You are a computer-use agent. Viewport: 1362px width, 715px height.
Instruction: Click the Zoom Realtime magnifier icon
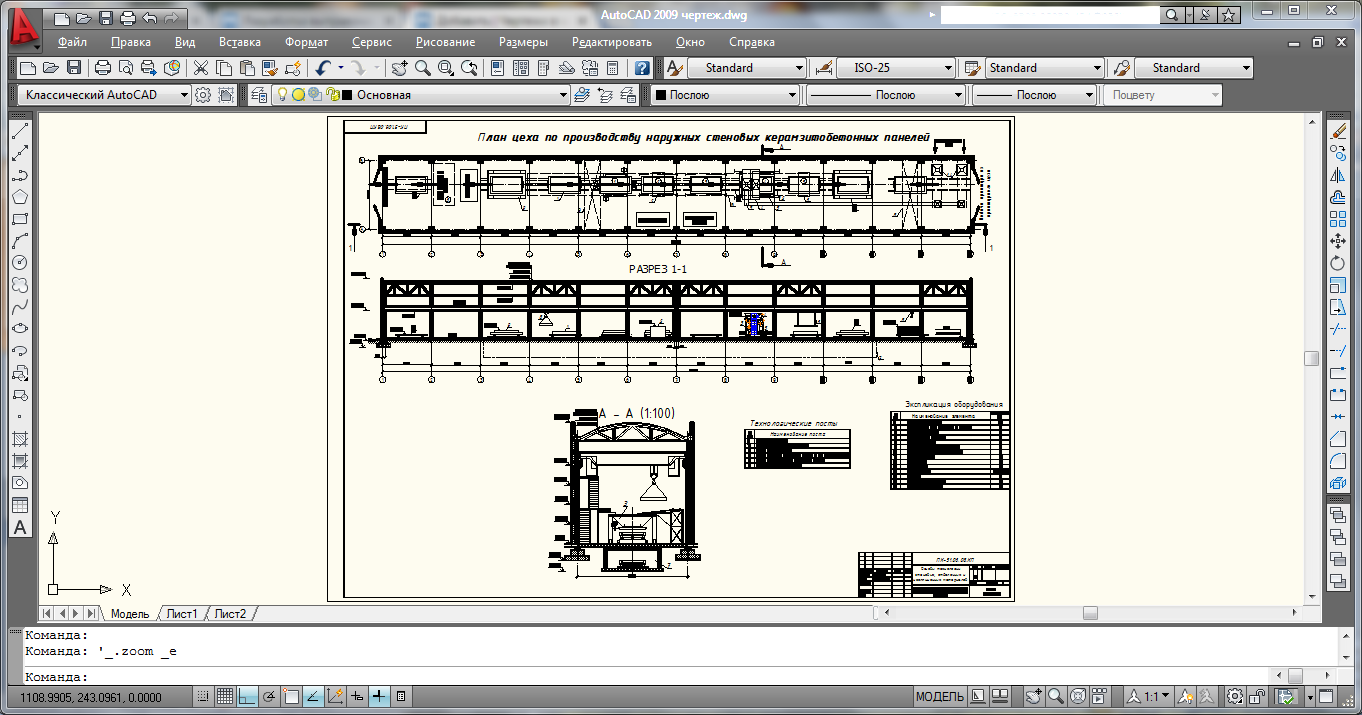pyautogui.click(x=423, y=68)
